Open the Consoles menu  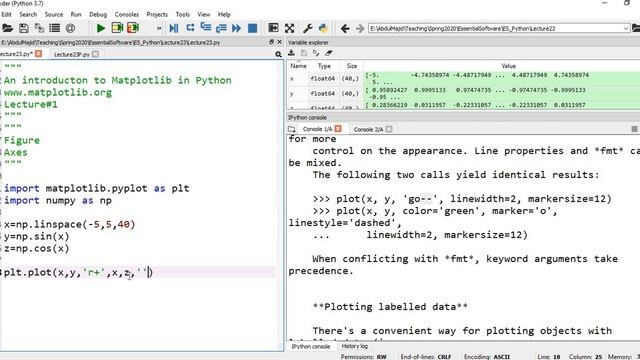(127, 14)
